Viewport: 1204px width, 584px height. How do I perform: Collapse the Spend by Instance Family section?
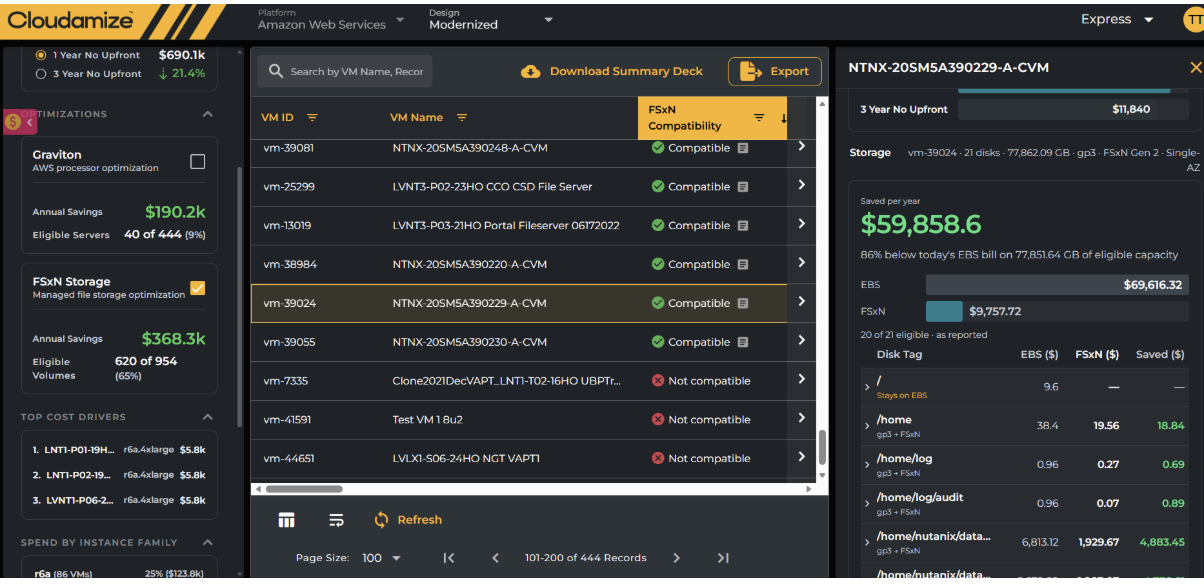[207, 543]
